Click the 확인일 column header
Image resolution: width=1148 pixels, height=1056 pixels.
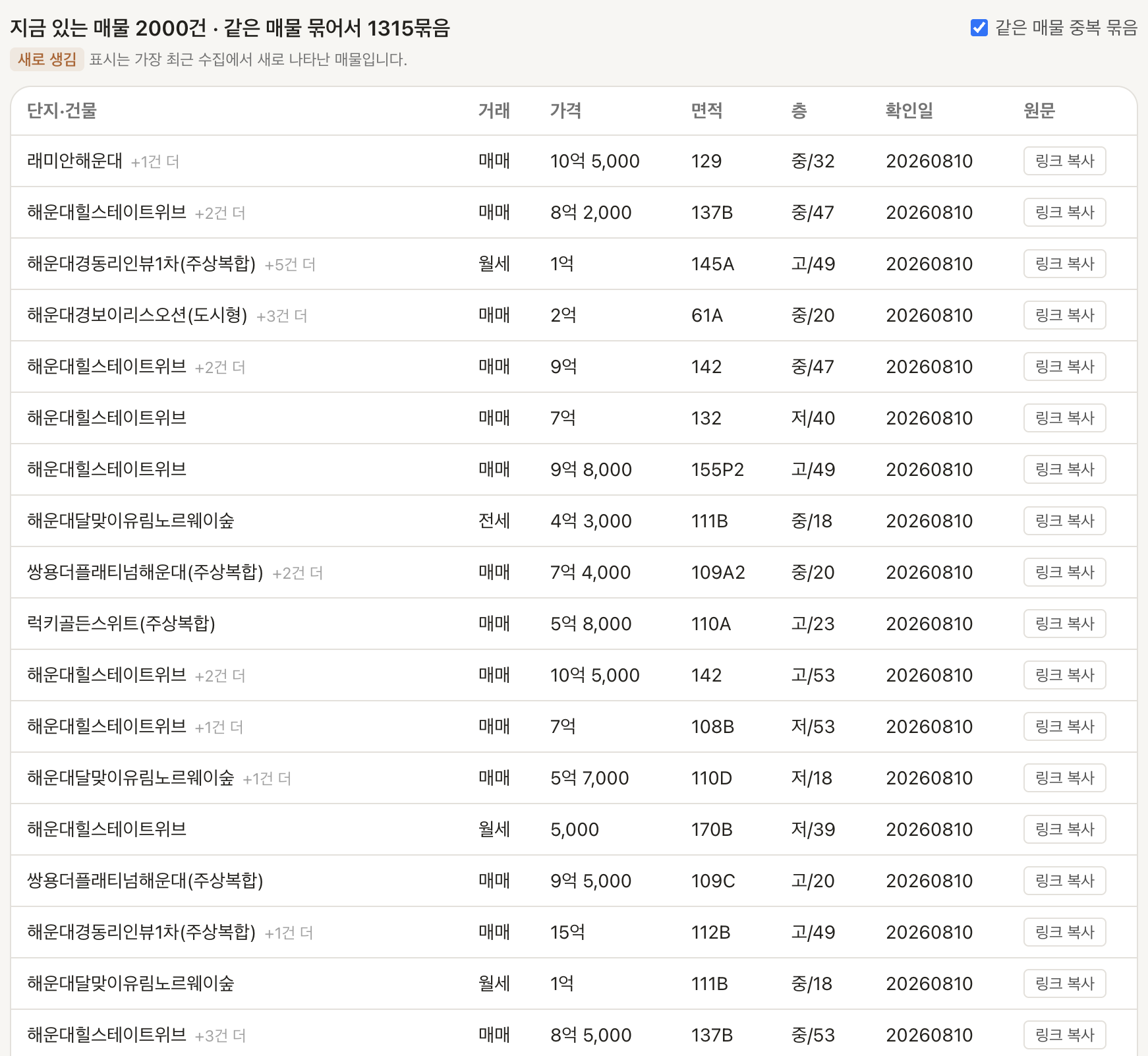pos(909,111)
